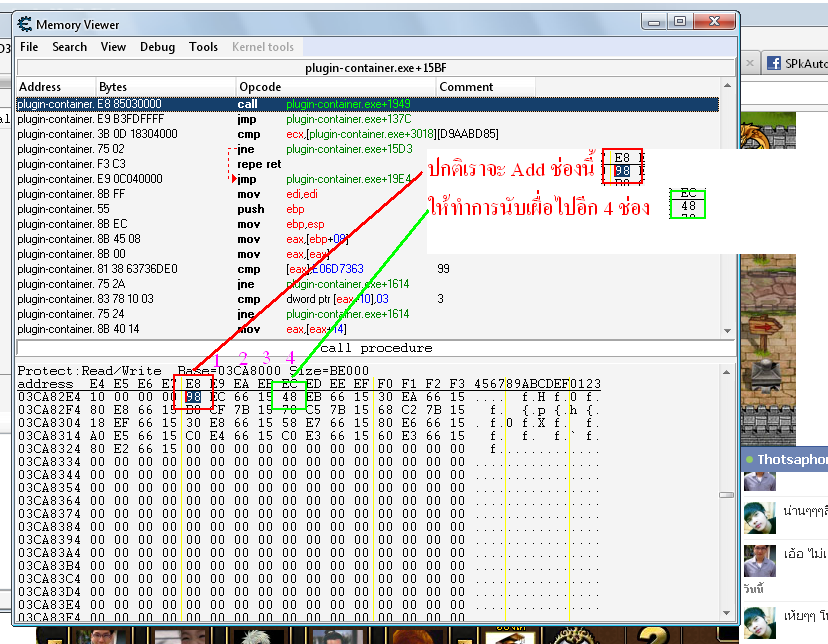Screen dimensions: 828x644
Task: Click the plugin-container.exe+15BF address bar
Action: point(376,68)
